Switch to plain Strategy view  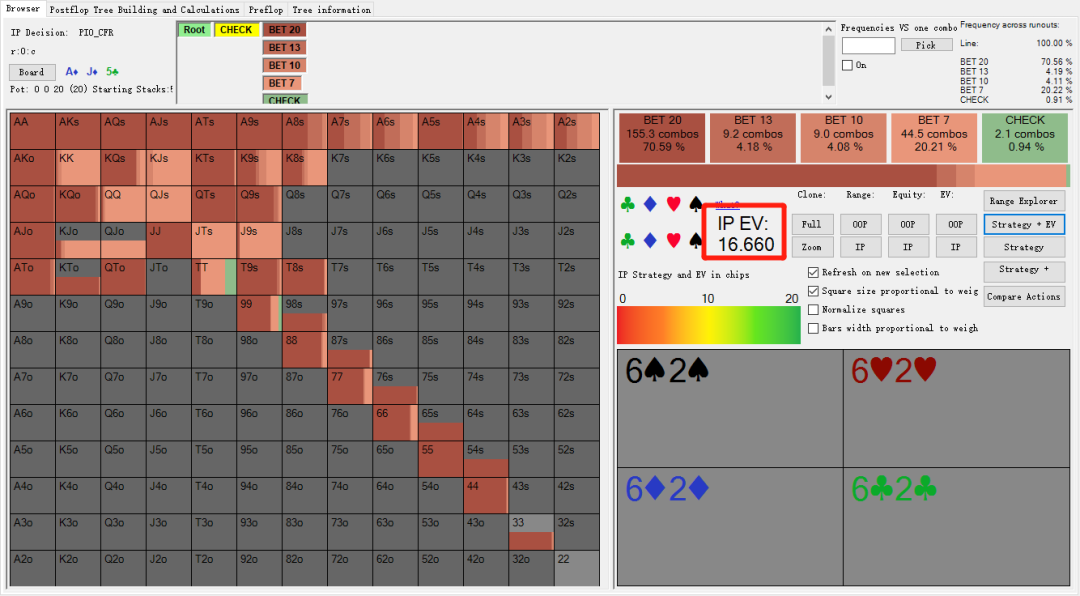point(1024,247)
